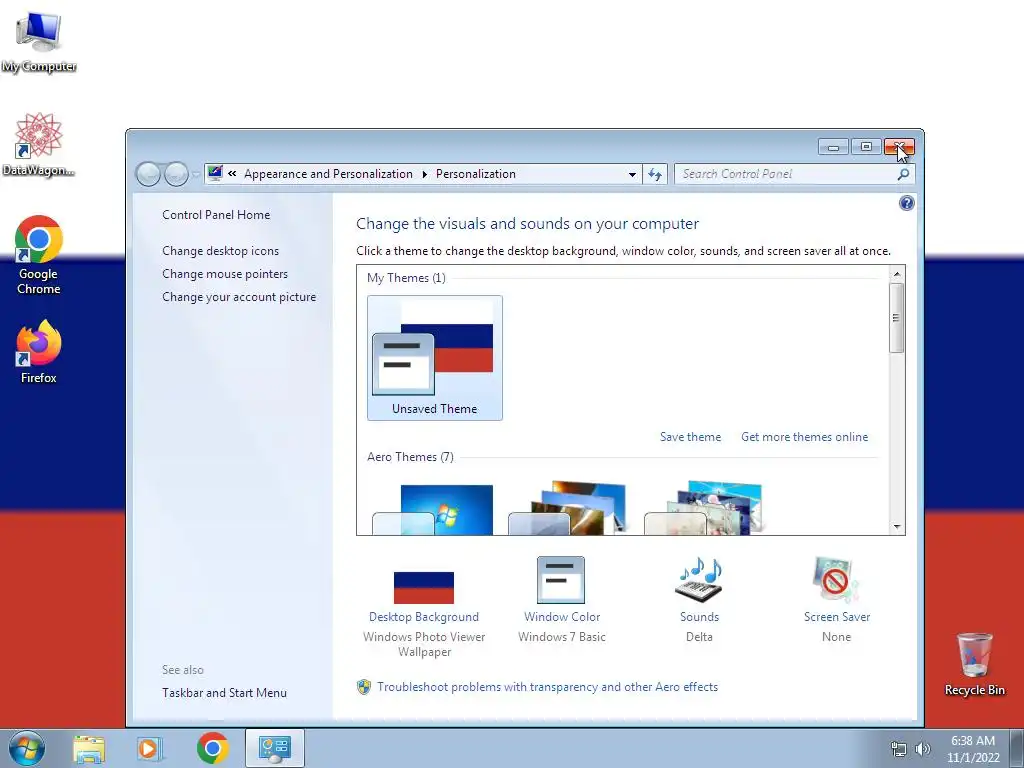Select the Characters Aero theme thumbnail

pos(704,509)
